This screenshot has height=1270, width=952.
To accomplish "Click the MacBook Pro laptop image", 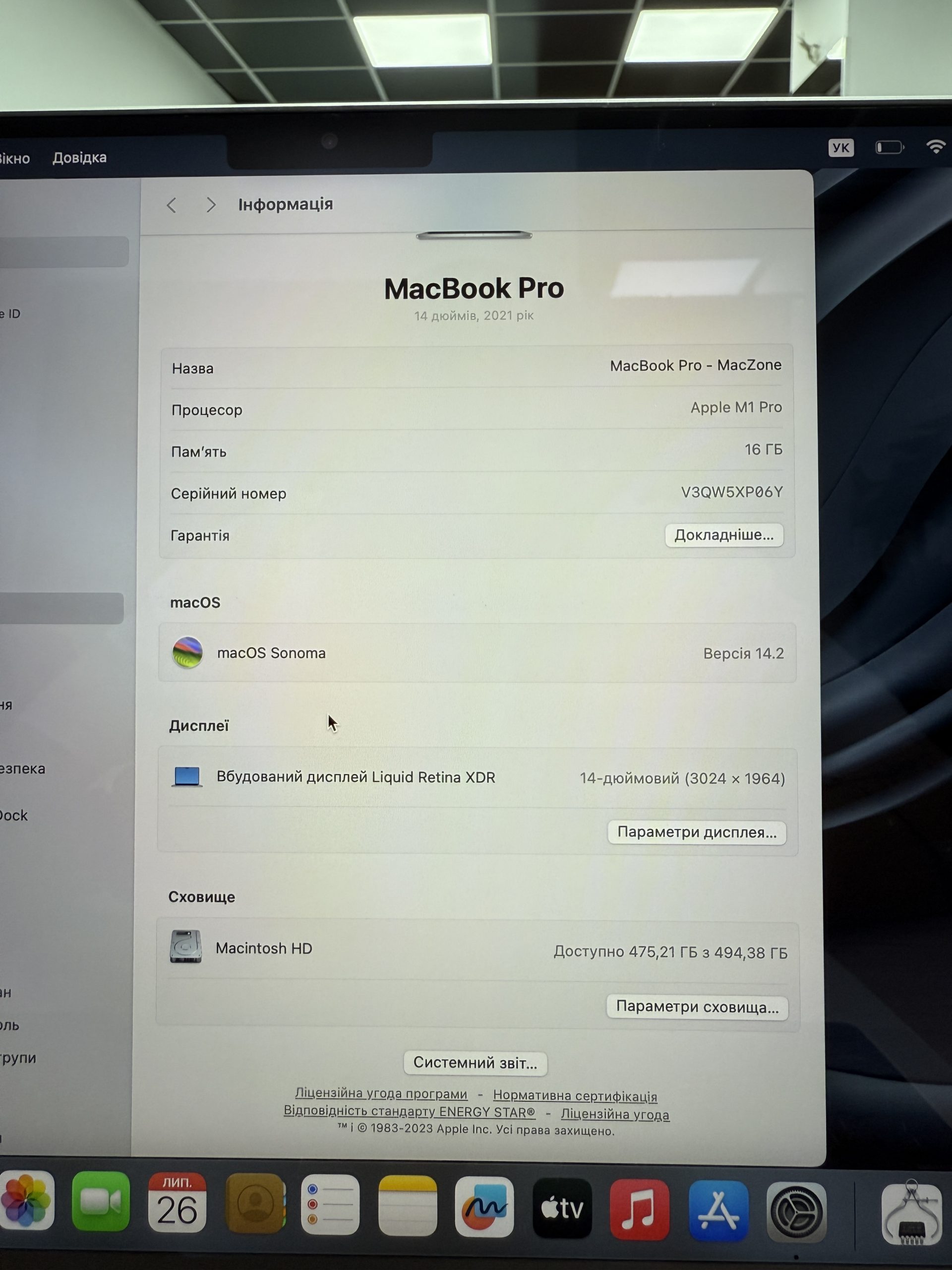I will [475, 236].
